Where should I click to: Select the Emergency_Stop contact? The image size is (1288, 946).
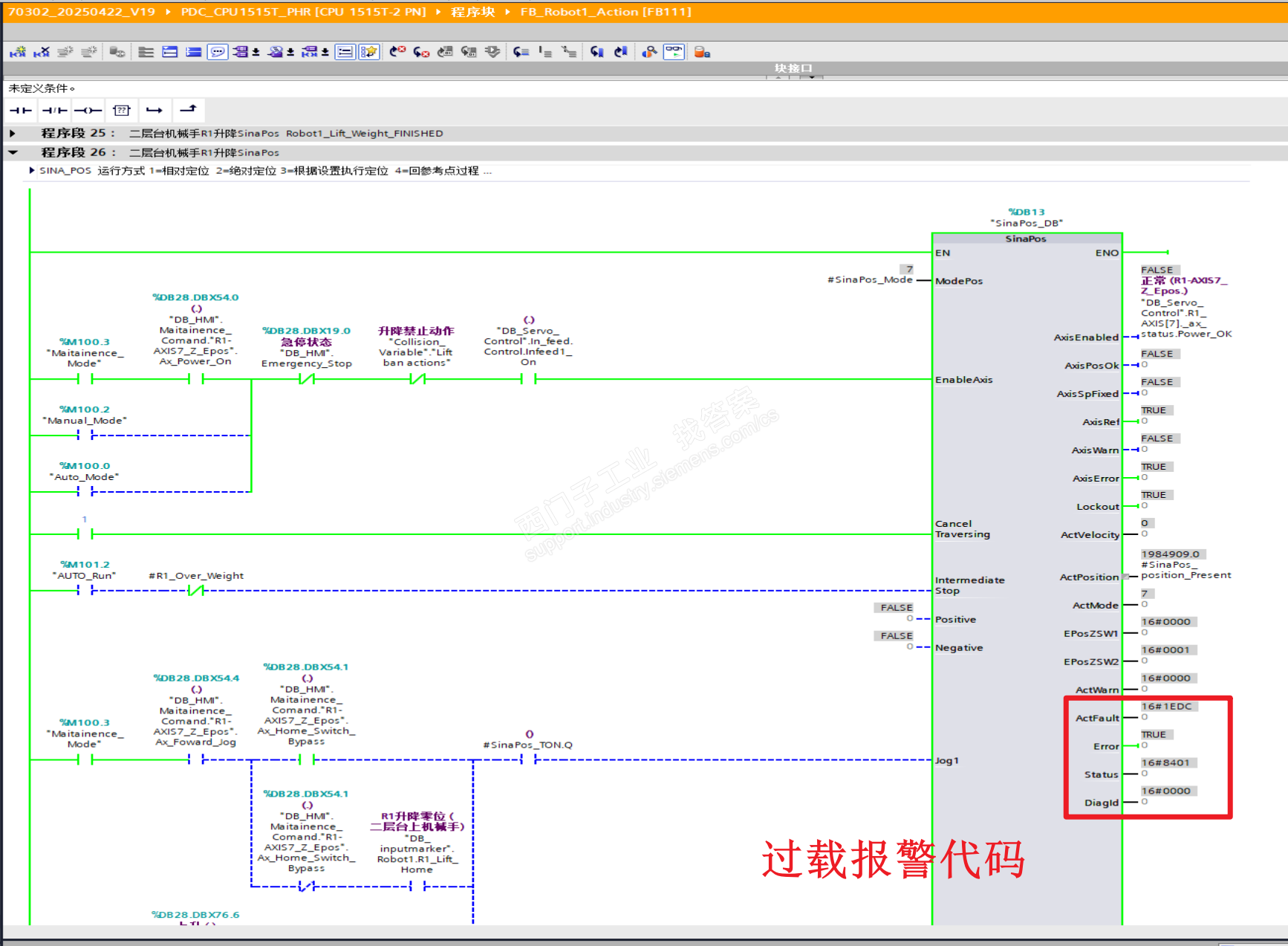tap(307, 379)
